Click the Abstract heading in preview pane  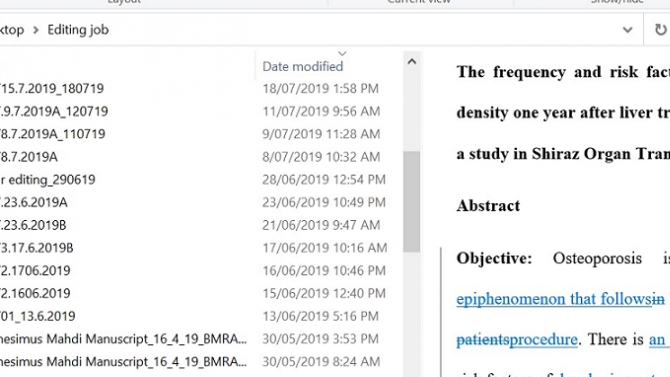coord(488,206)
